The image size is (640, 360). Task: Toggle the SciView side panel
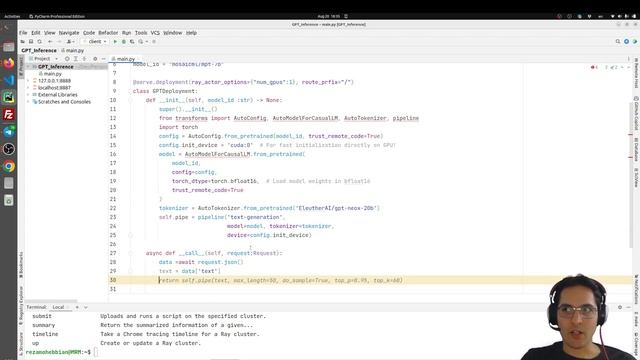(x=636, y=178)
